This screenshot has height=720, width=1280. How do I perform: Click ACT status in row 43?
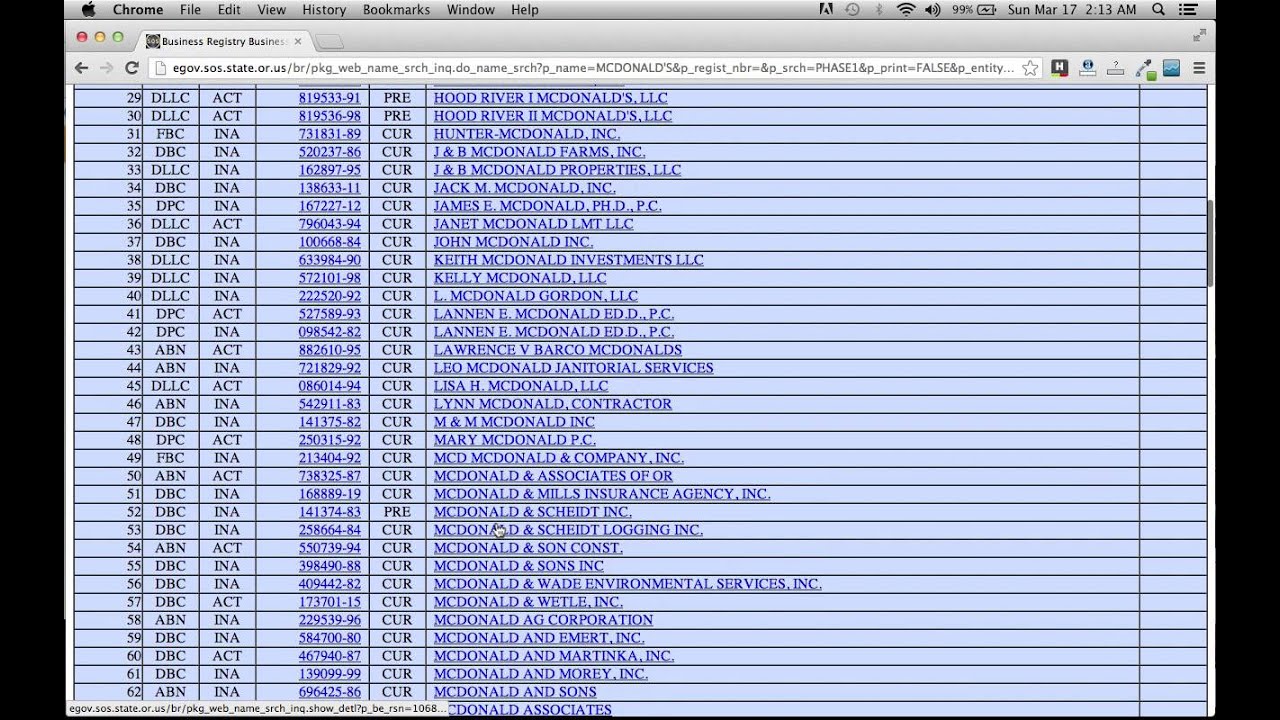227,350
